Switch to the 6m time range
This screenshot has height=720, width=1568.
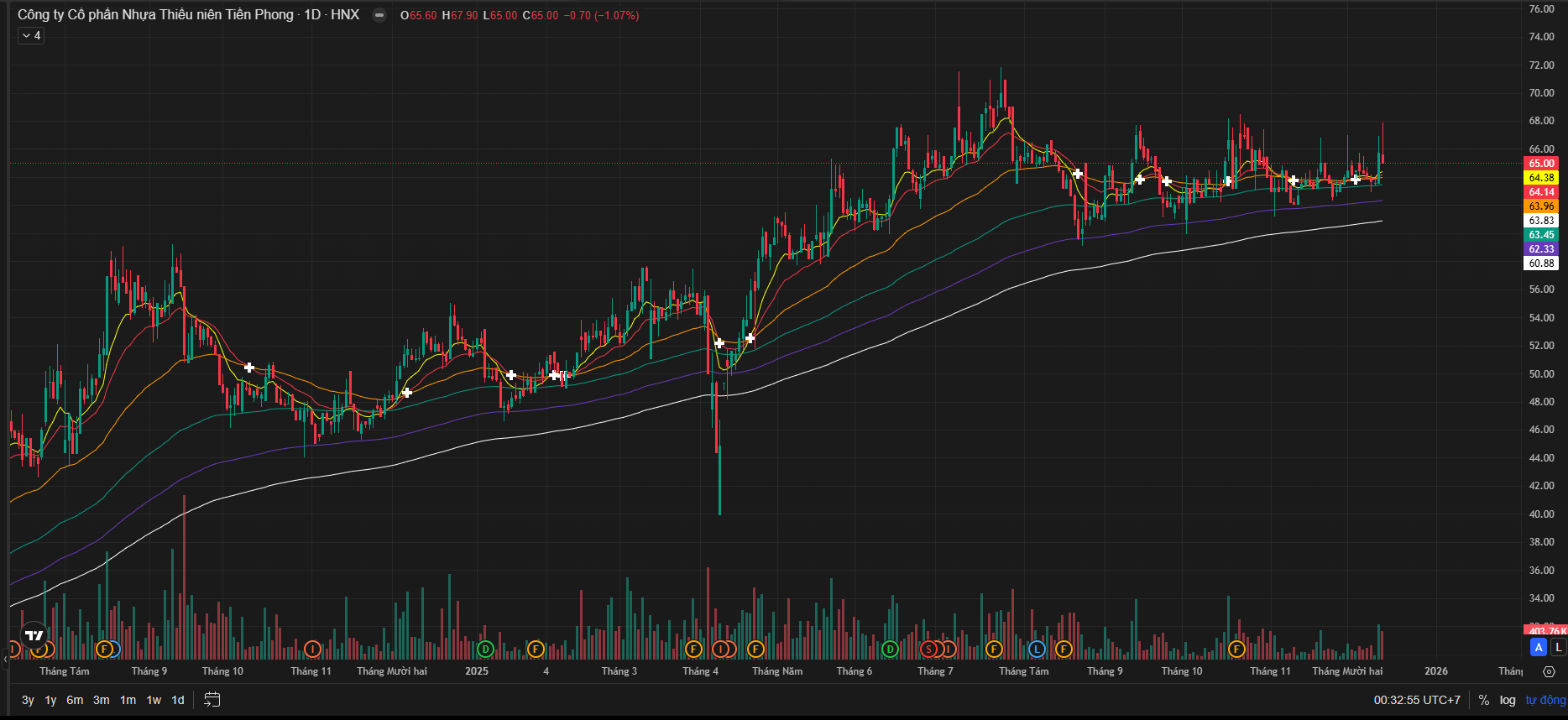pos(75,700)
